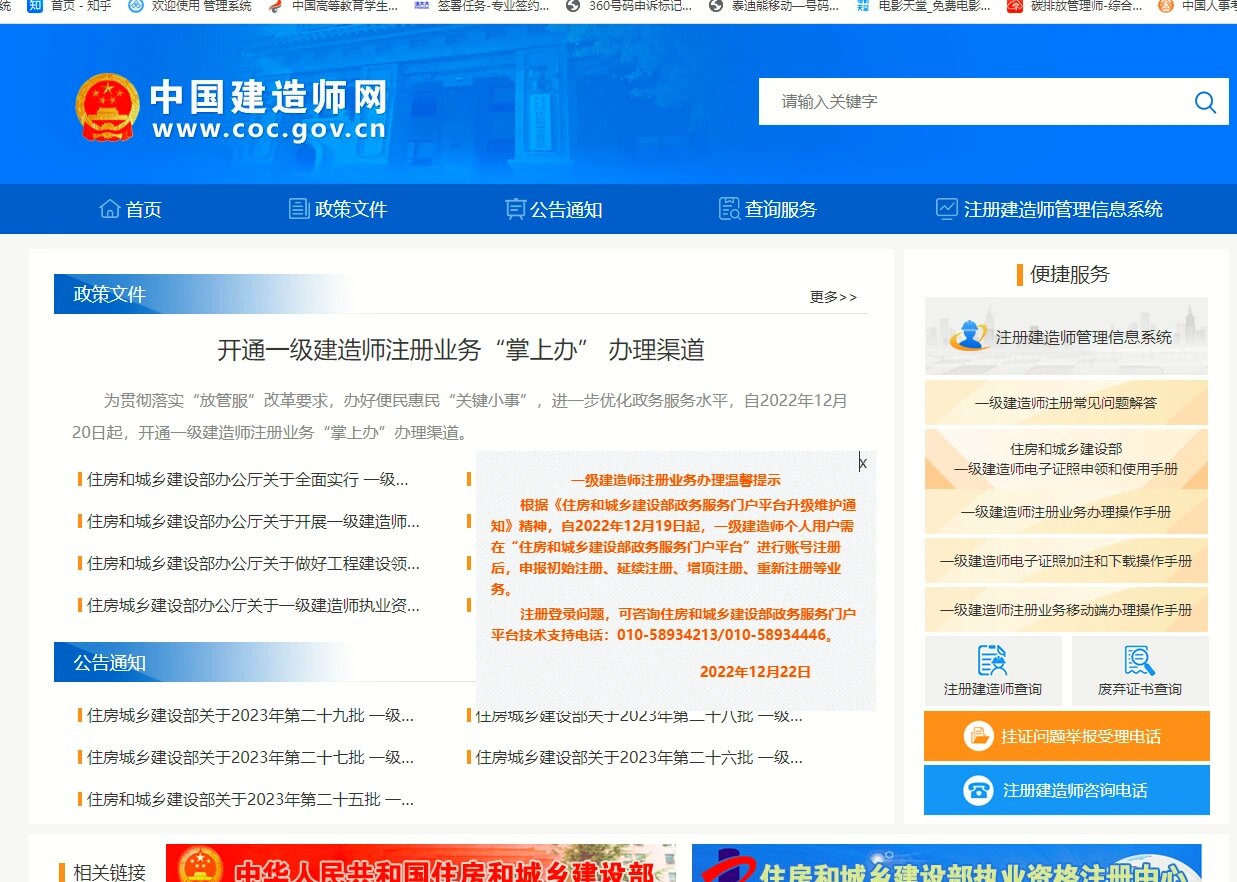Viewport: 1237px width, 882px height.
Task: Open 2023年第二十九批 announcement link
Action: (x=250, y=716)
